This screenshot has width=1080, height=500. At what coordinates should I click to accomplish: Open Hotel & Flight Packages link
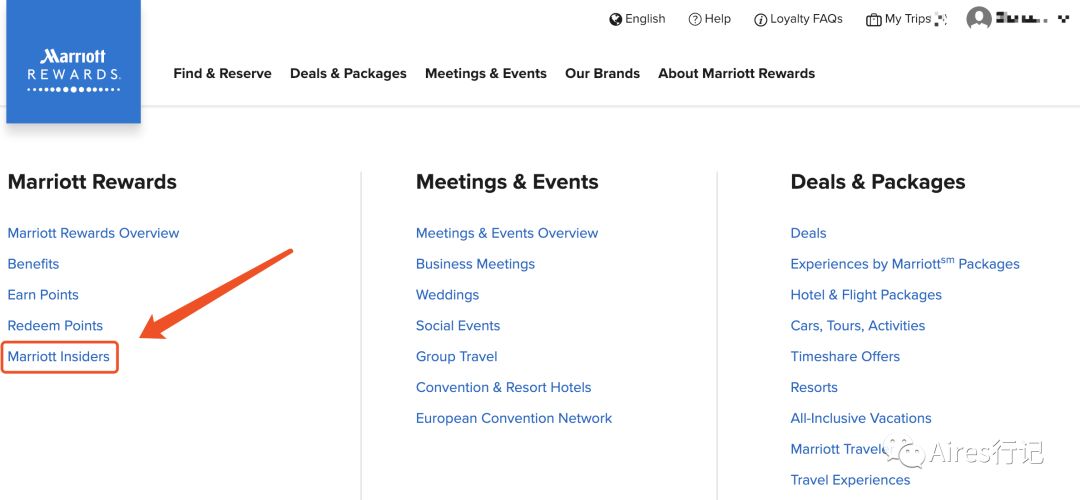[x=866, y=295]
